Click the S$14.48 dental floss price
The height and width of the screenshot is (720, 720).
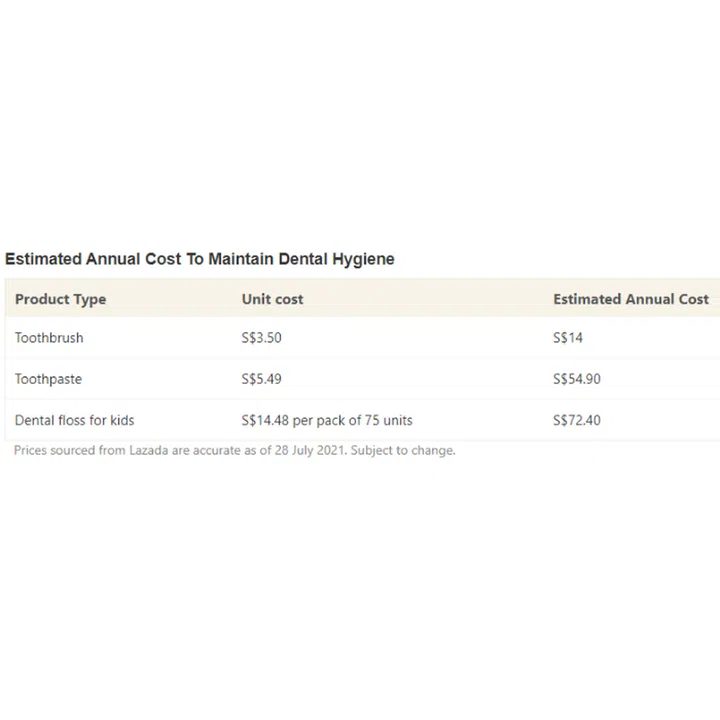(x=265, y=420)
